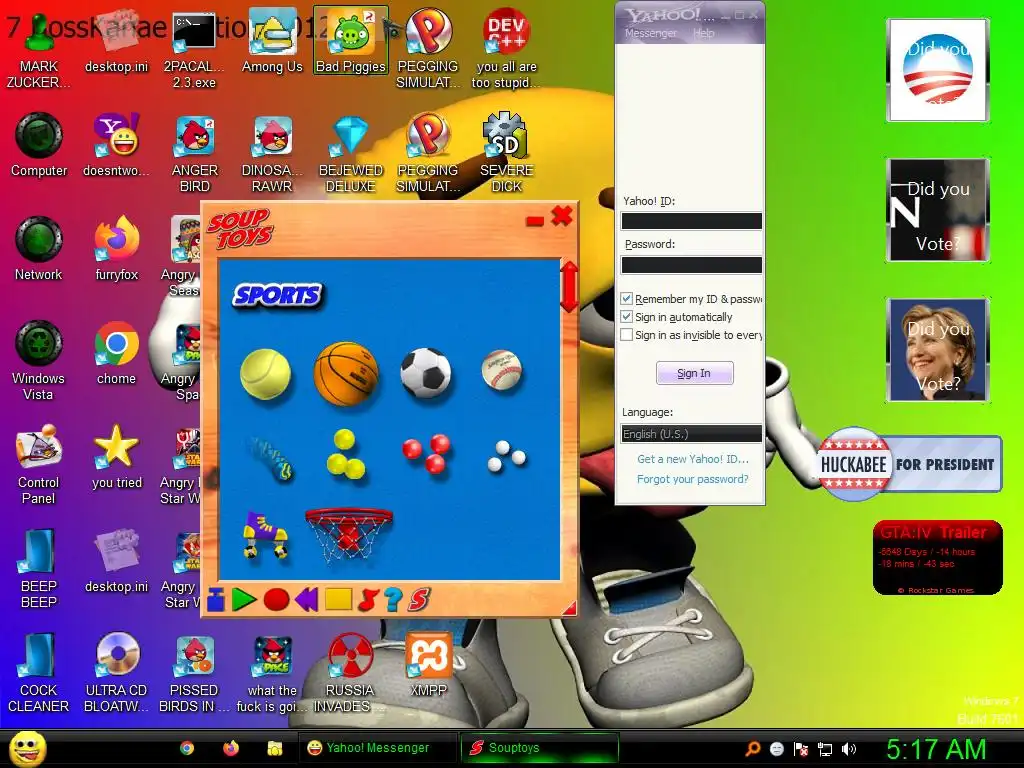Viewport: 1024px width, 768px height.
Task: Open BEJEWED DELUXE desktop icon
Action: (351, 153)
